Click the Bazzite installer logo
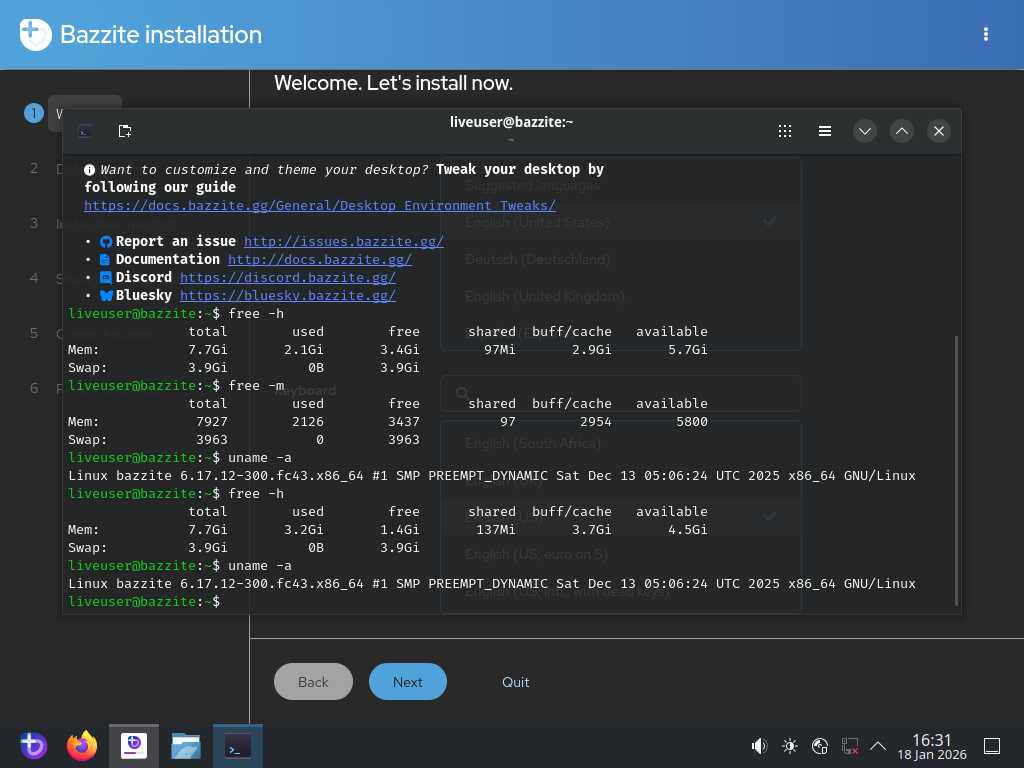This screenshot has height=768, width=1024. click(x=35, y=35)
